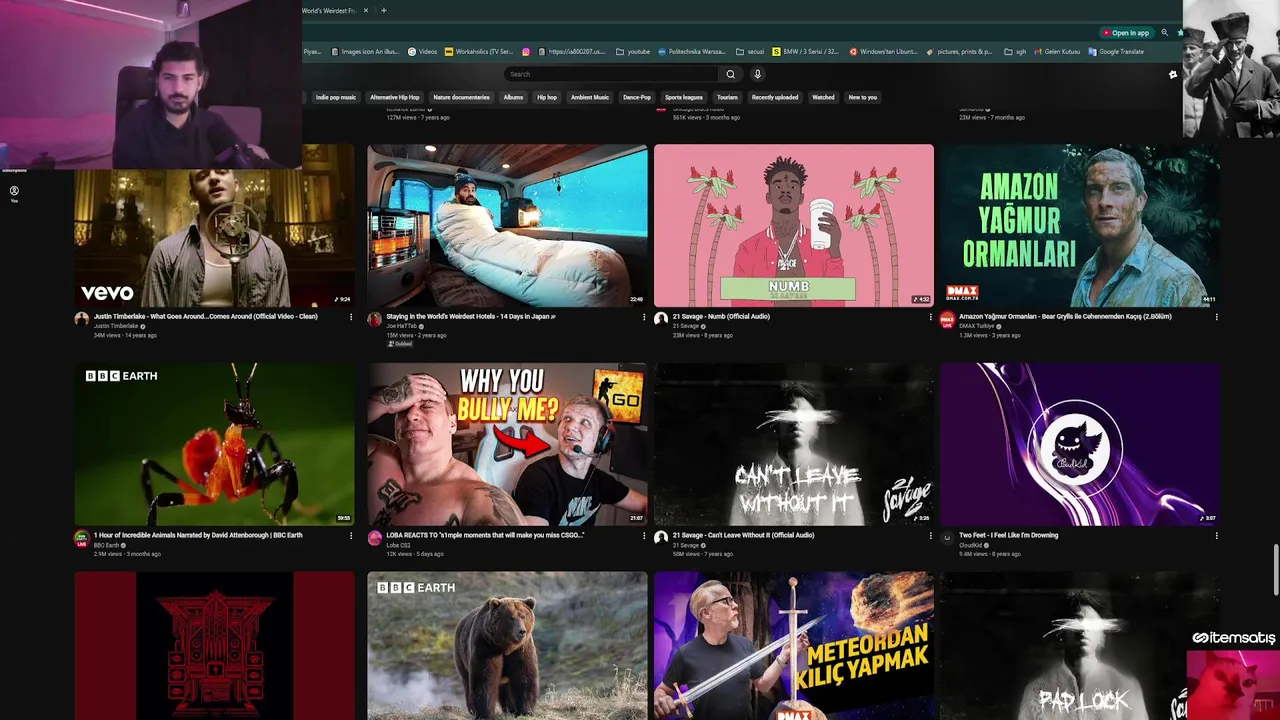Open LOBA REACTS video's three-dot menu

[644, 536]
